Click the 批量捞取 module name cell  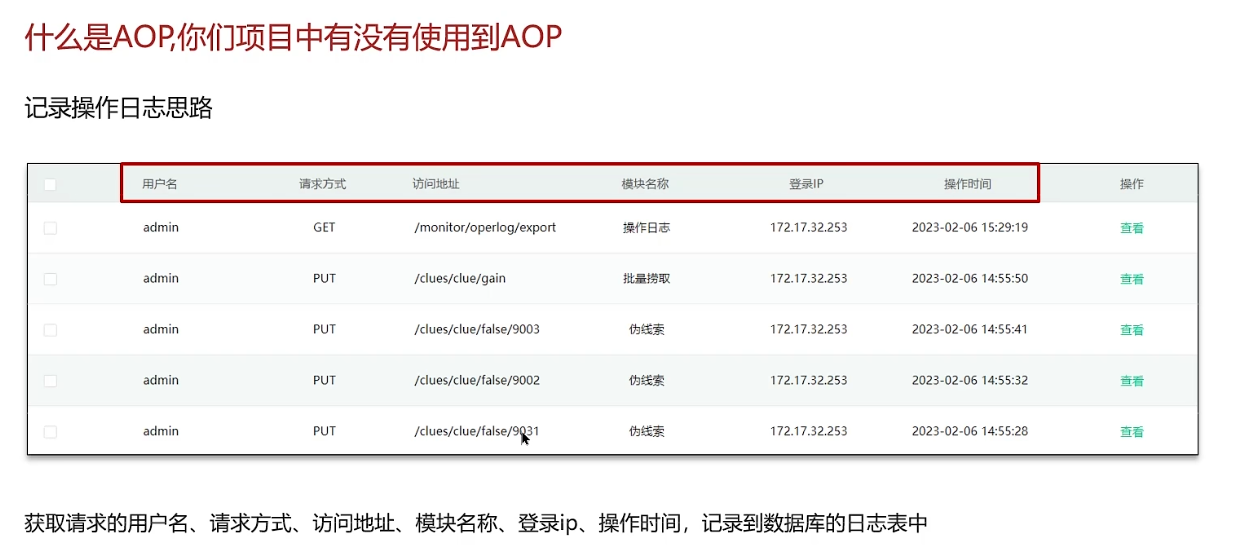(x=646, y=278)
